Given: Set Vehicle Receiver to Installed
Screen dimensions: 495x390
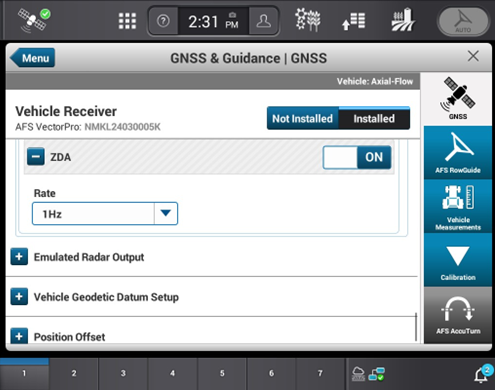Looking at the screenshot, I should 374,118.
